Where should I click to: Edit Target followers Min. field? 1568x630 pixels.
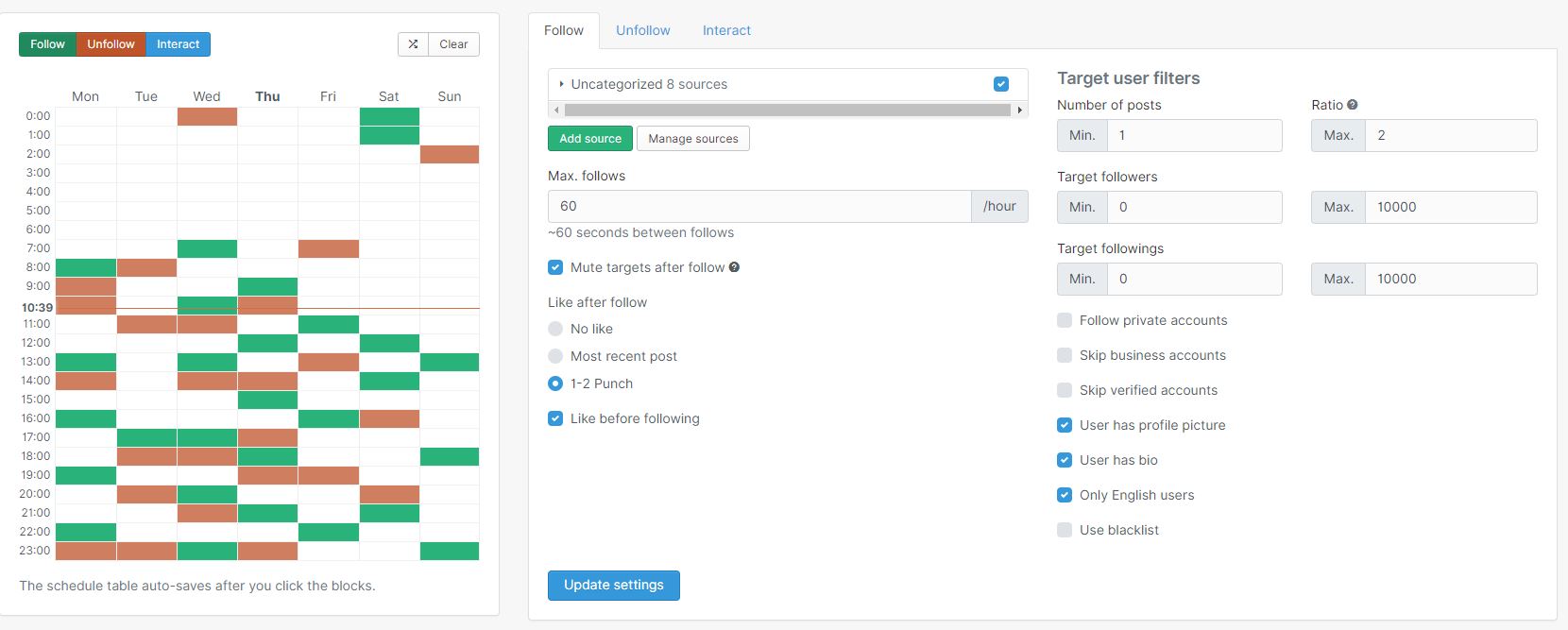coord(1195,207)
